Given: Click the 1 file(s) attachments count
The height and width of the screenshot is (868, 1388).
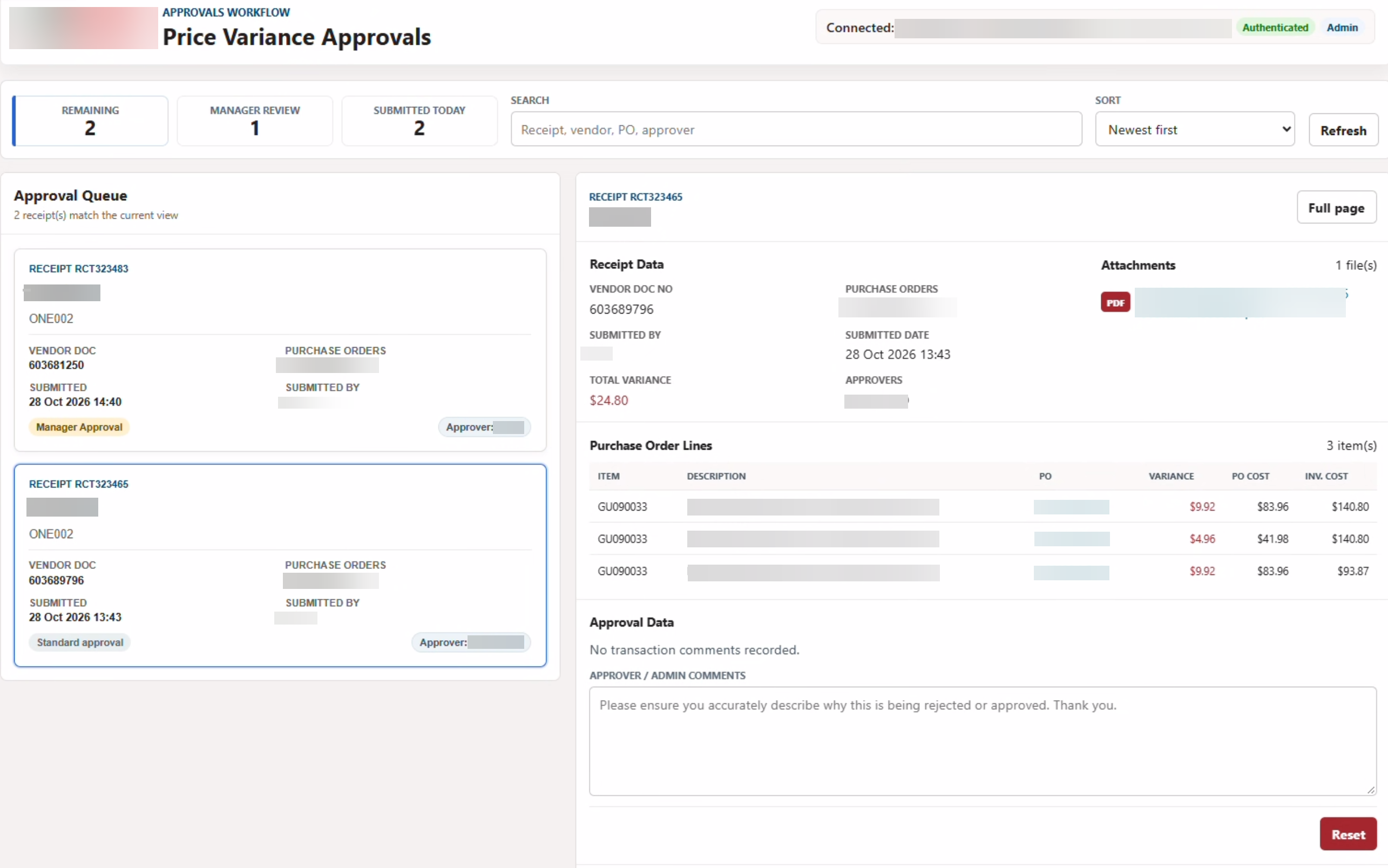Looking at the screenshot, I should coord(1355,265).
